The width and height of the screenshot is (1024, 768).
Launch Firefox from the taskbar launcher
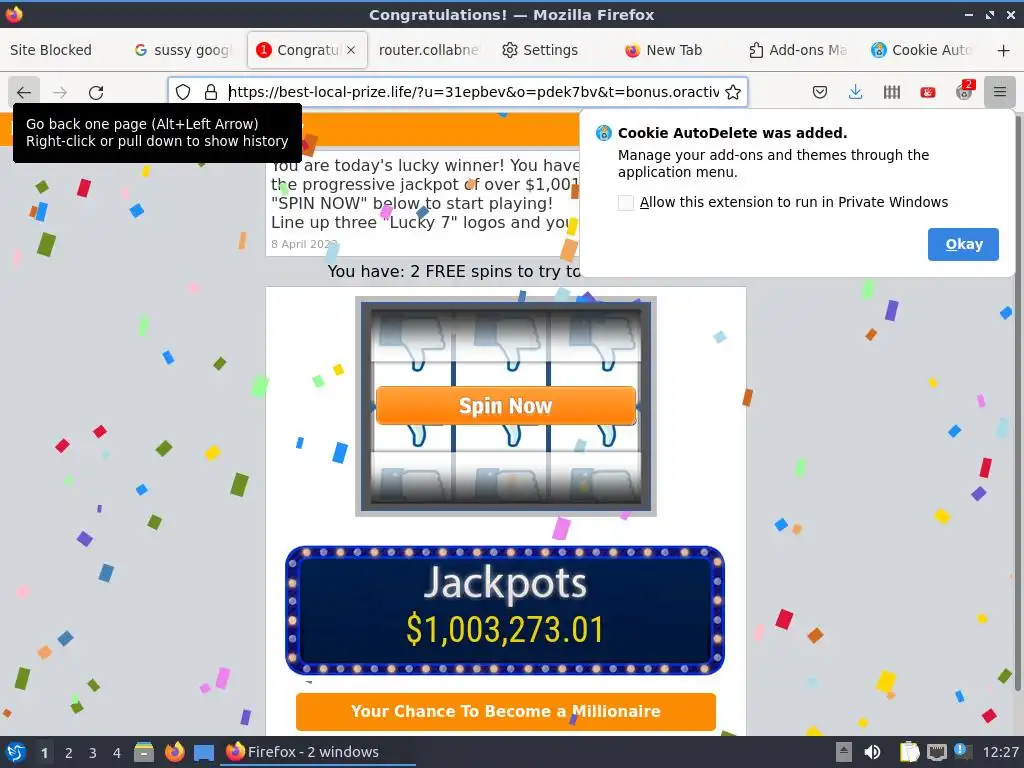click(x=174, y=752)
